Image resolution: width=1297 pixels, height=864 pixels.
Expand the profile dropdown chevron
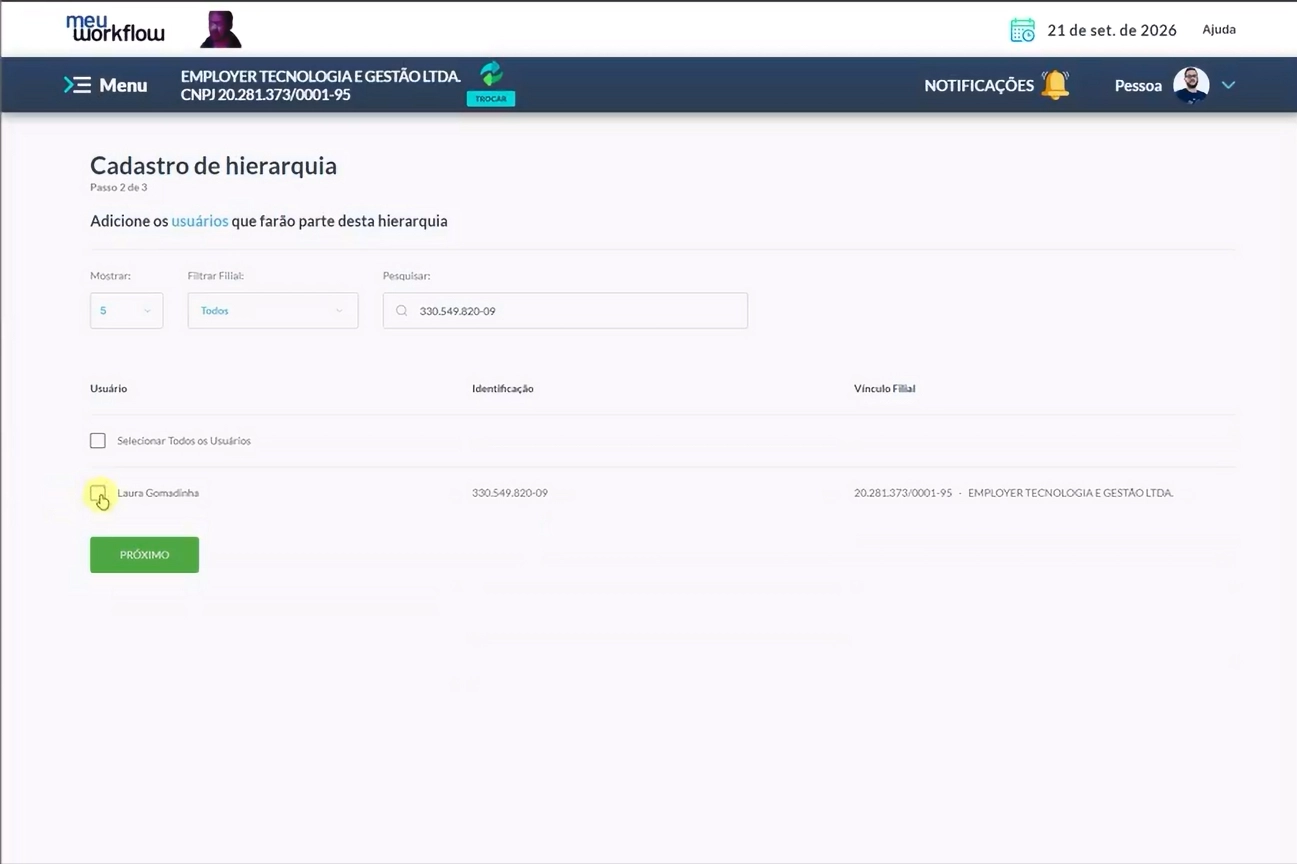pos(1228,85)
